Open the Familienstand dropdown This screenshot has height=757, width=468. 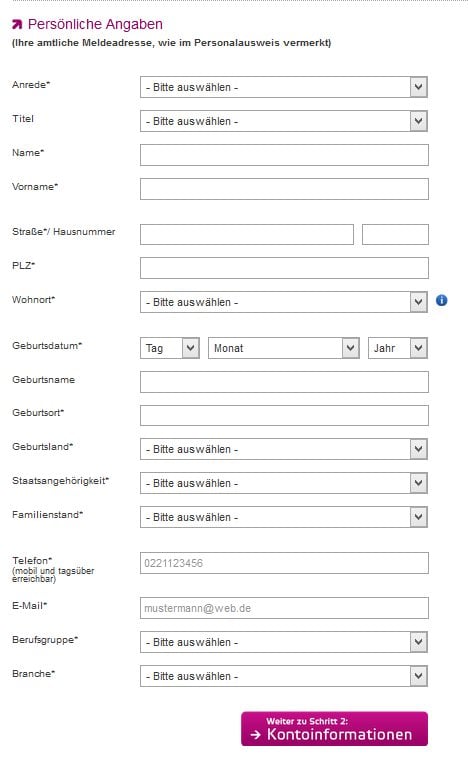coord(284,517)
